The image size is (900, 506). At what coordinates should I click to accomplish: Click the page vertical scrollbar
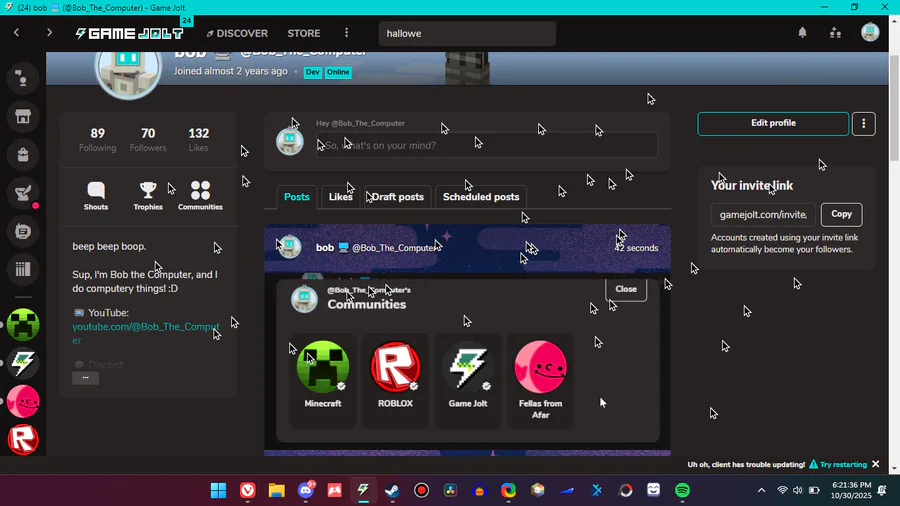894,108
